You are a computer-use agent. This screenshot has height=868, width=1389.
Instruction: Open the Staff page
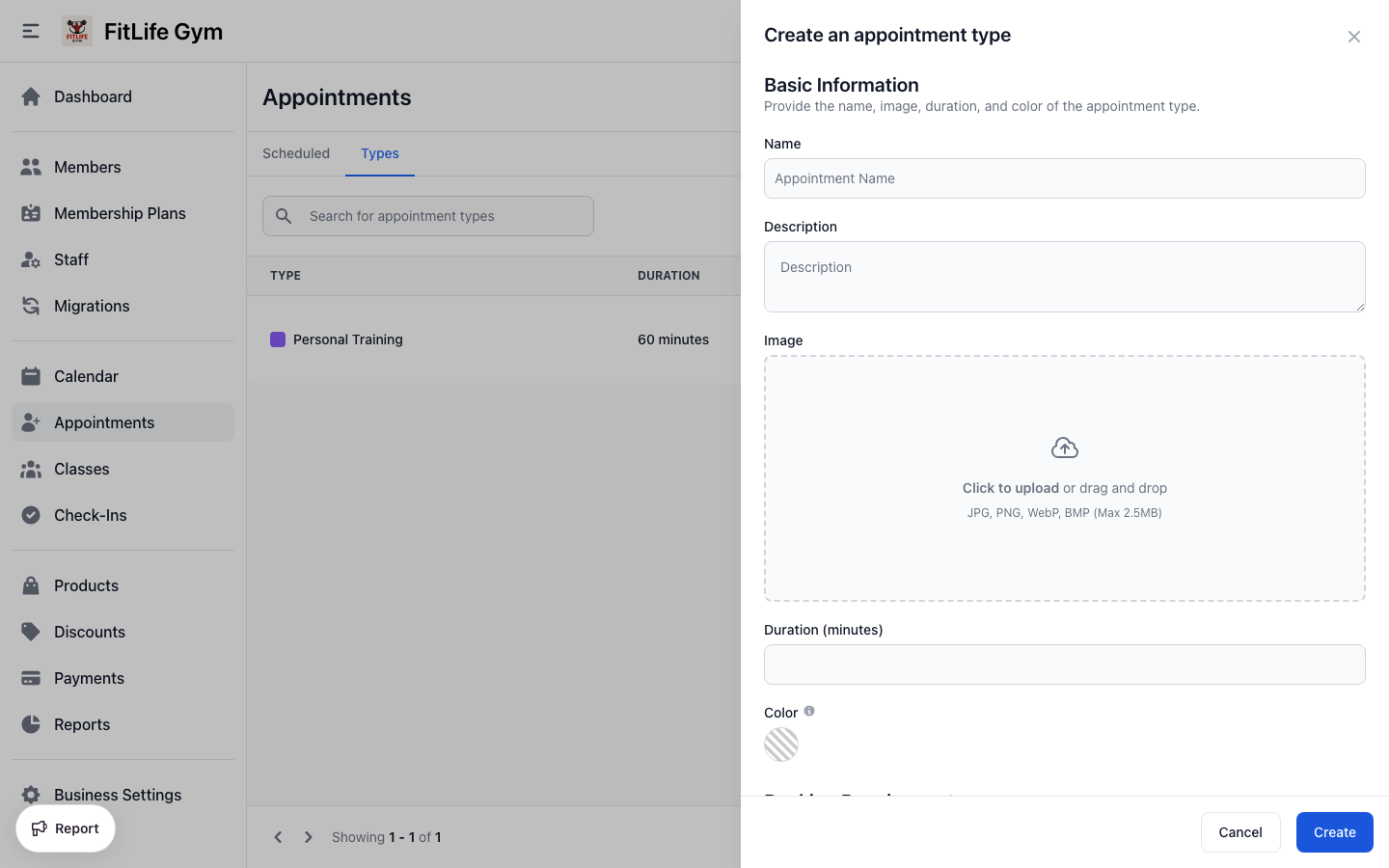tap(70, 259)
